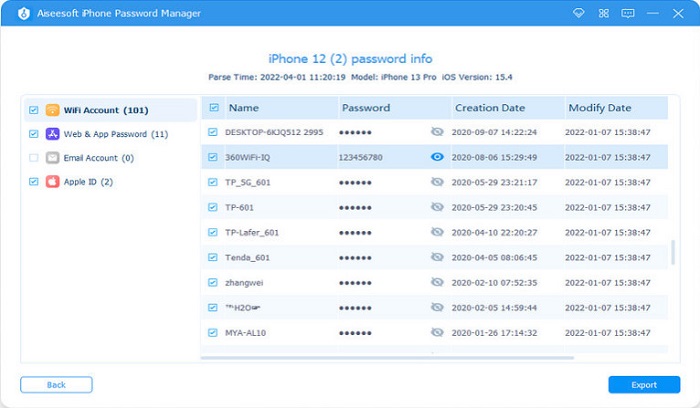This screenshot has width=700, height=408.
Task: Sort by Creation Date column header
Action: [490, 107]
